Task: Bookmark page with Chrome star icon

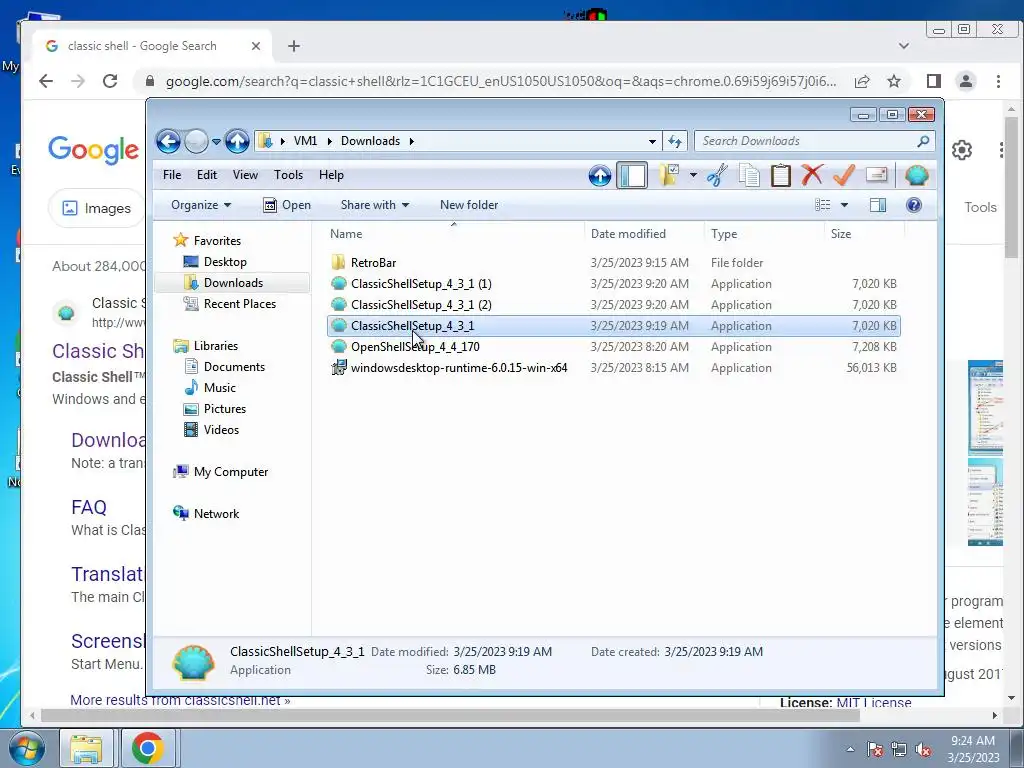Action: point(894,81)
